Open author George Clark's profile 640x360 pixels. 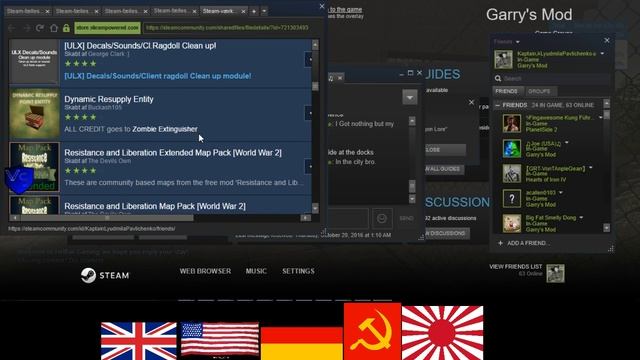(x=108, y=54)
